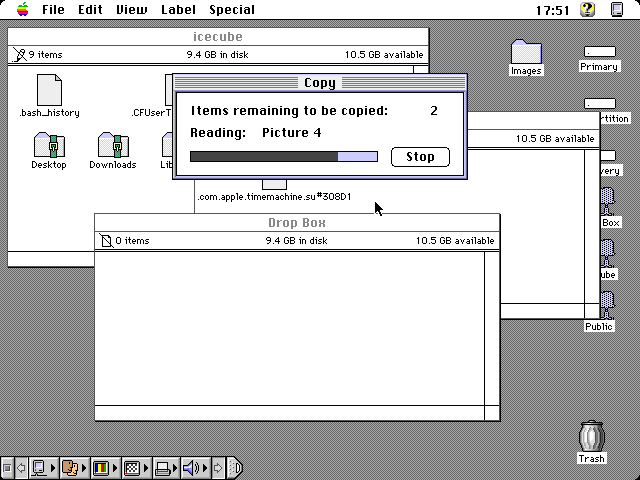Image resolution: width=640 pixels, height=480 pixels.
Task: Click '10.5 GB available' in icecube header
Action: pos(384,55)
